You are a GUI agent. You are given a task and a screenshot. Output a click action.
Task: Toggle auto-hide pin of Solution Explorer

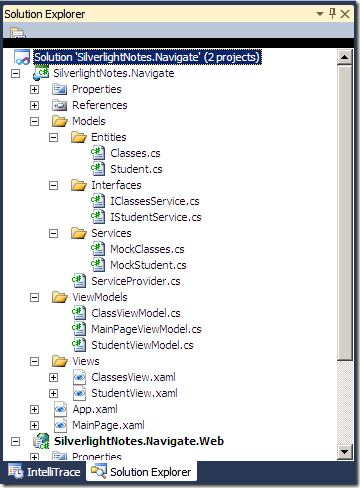pyautogui.click(x=332, y=14)
